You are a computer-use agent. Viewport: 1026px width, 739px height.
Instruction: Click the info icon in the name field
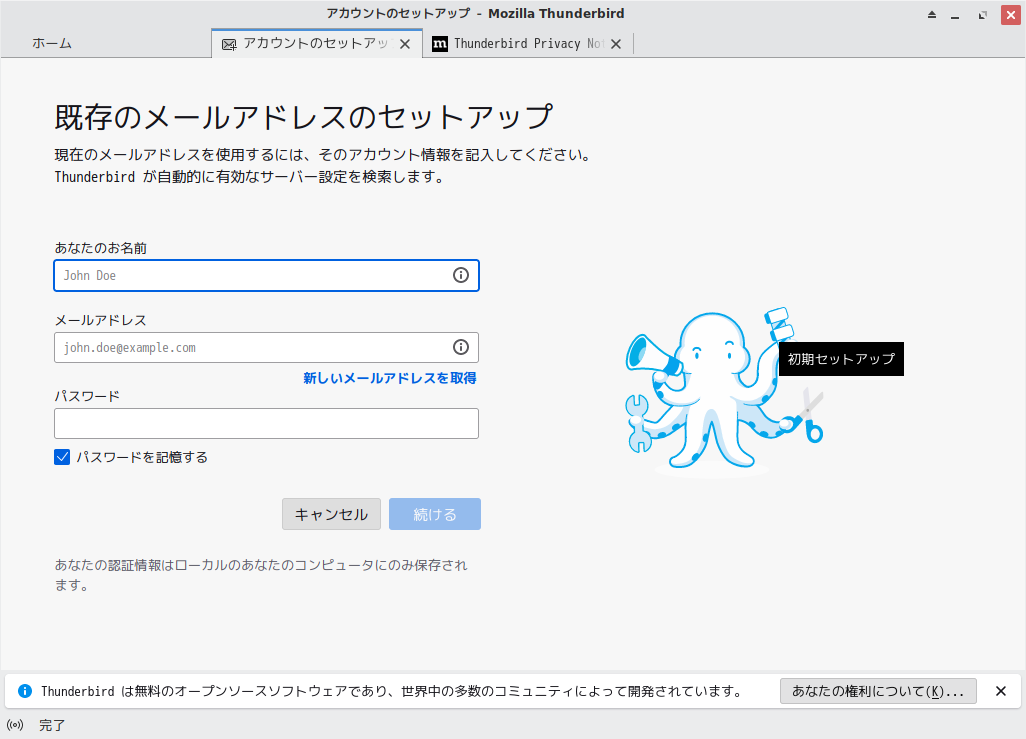[x=461, y=276]
